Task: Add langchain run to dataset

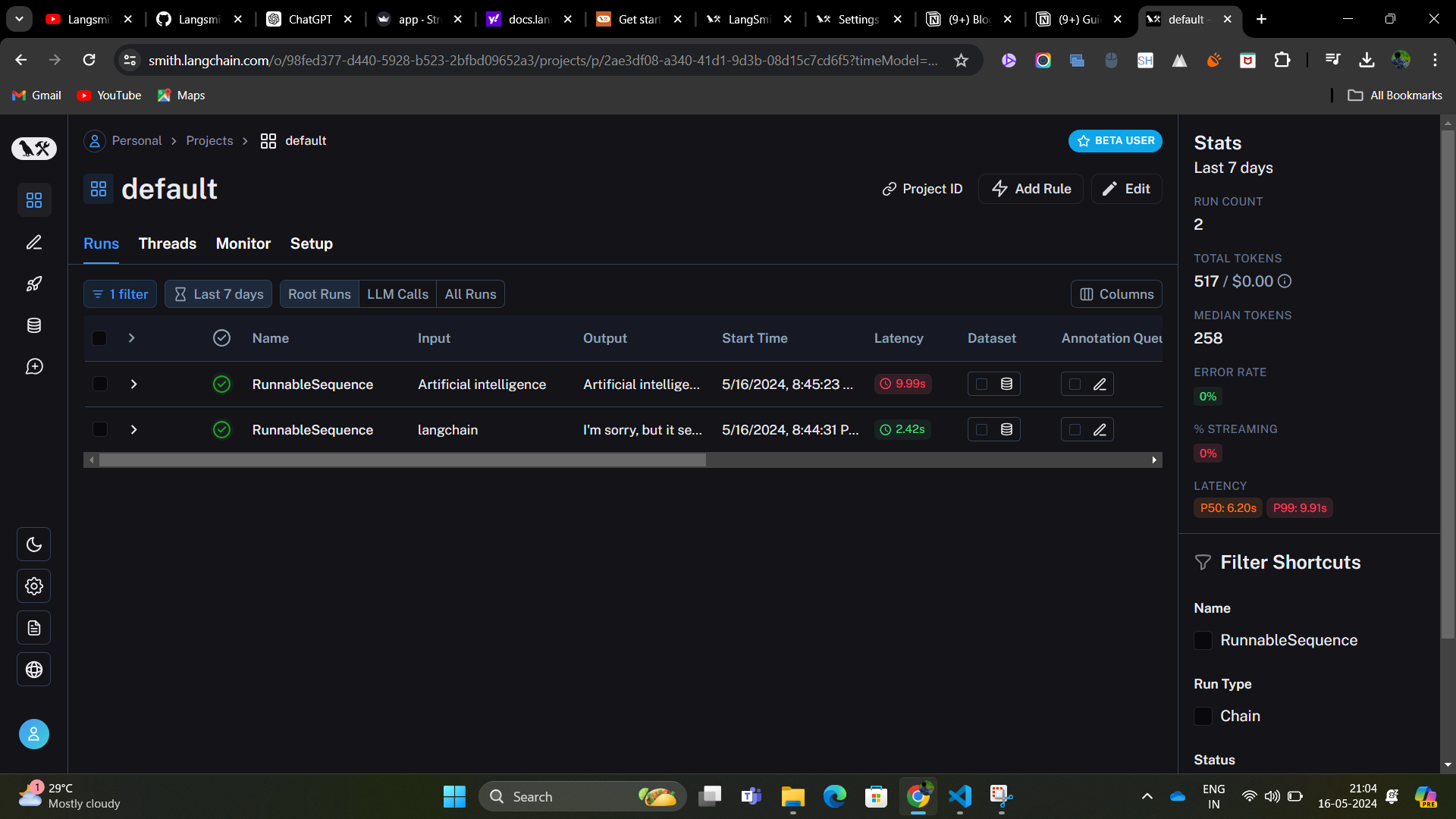Action: click(1006, 430)
